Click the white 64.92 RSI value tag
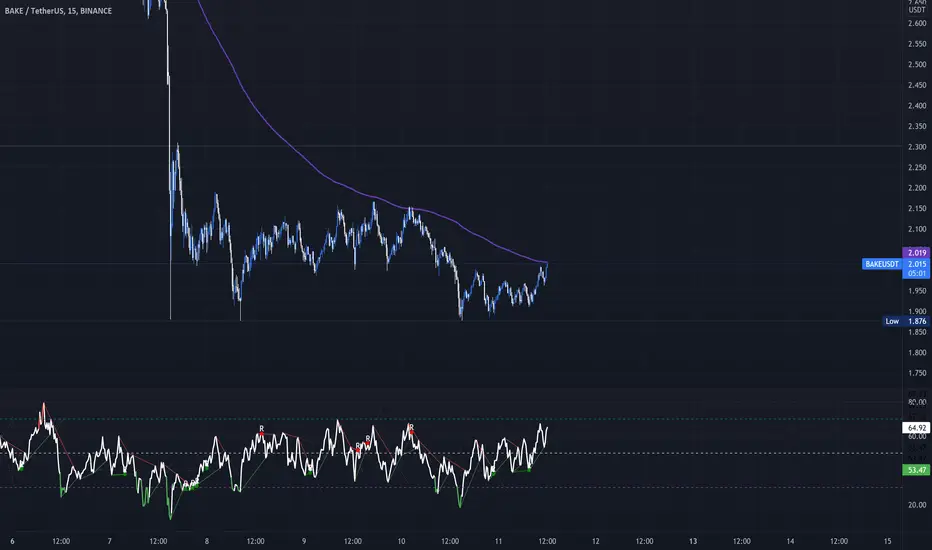 (x=916, y=428)
